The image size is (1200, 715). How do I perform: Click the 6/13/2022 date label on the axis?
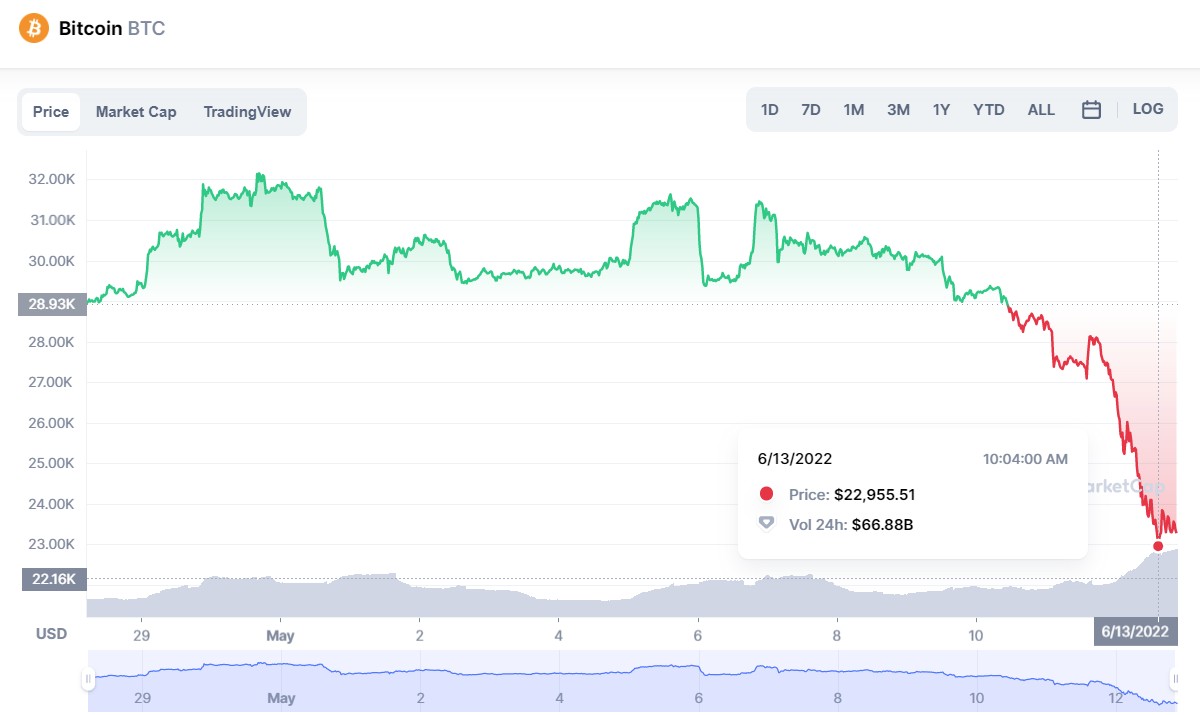1135,633
